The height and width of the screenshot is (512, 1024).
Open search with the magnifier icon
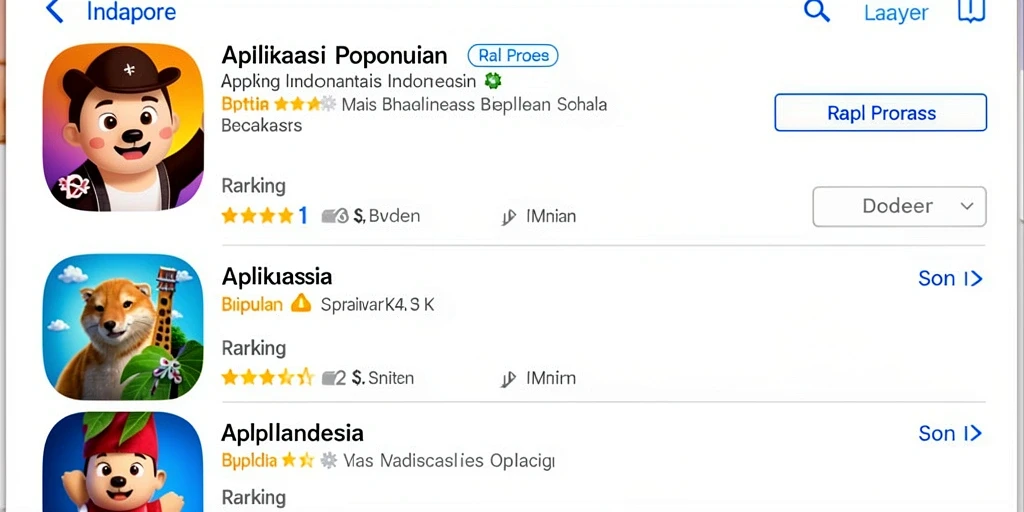pyautogui.click(x=816, y=11)
